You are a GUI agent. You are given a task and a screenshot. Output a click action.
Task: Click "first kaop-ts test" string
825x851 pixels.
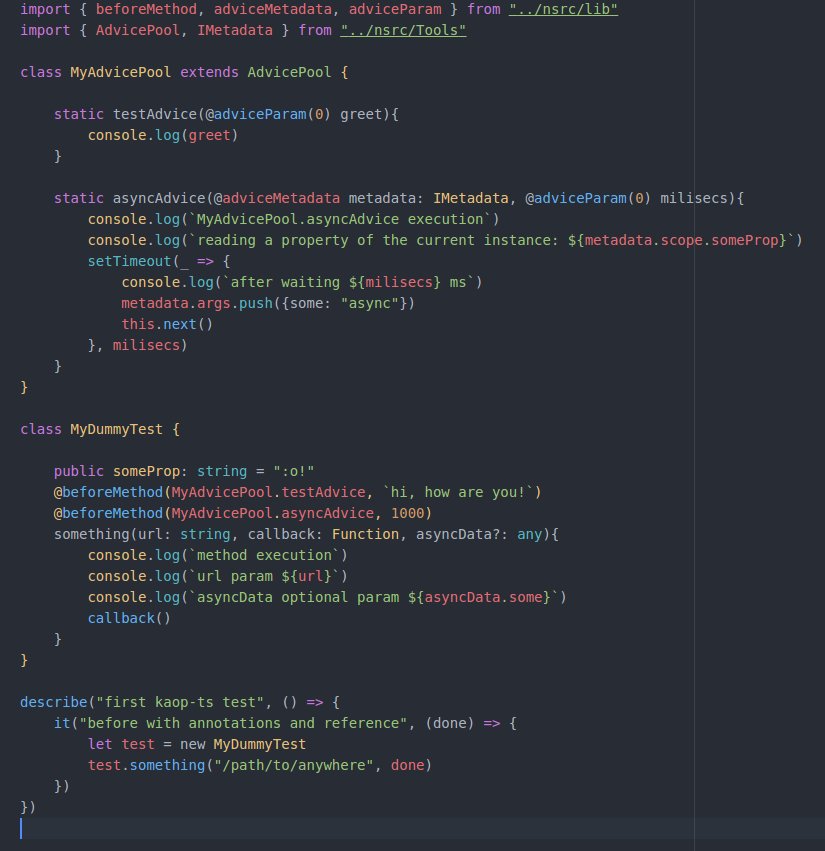(x=180, y=703)
